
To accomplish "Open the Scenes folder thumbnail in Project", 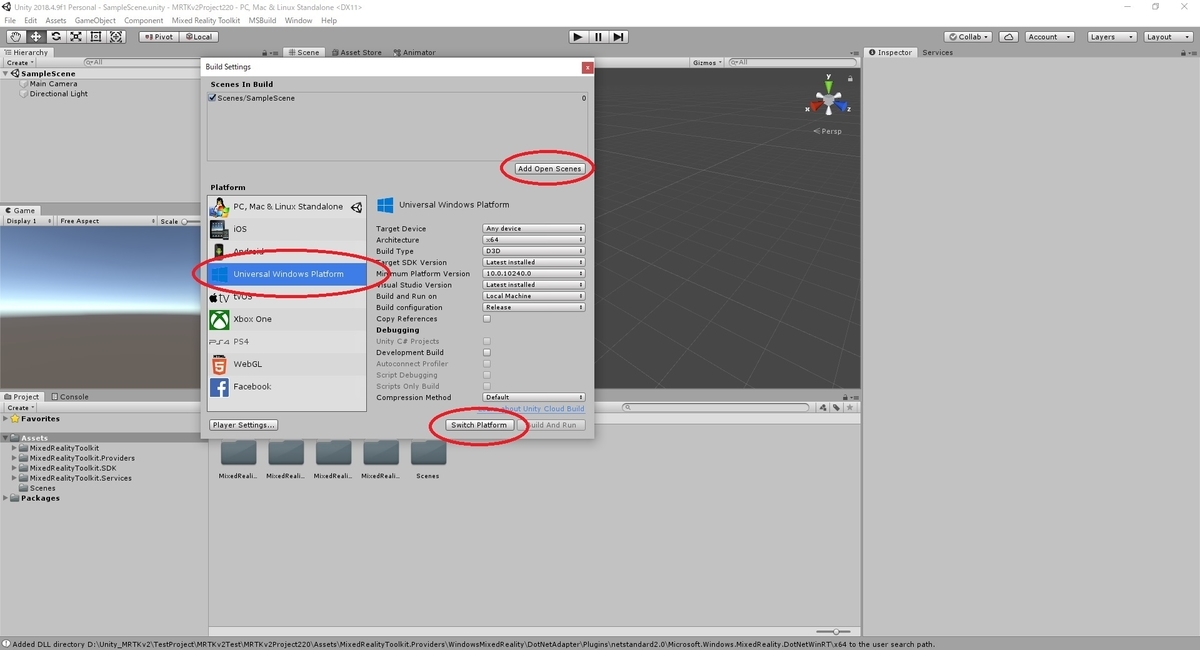I will click(428, 452).
